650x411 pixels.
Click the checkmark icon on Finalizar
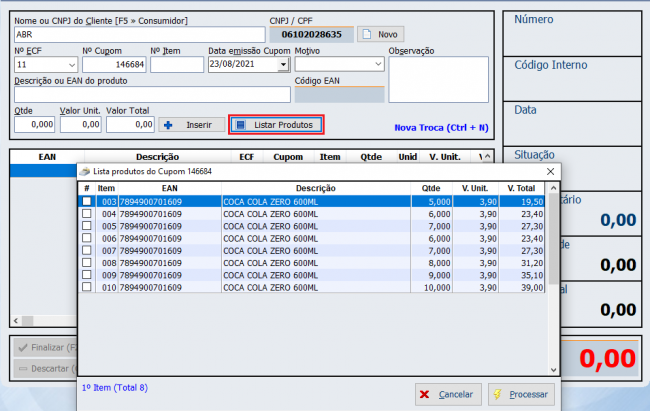[23, 348]
